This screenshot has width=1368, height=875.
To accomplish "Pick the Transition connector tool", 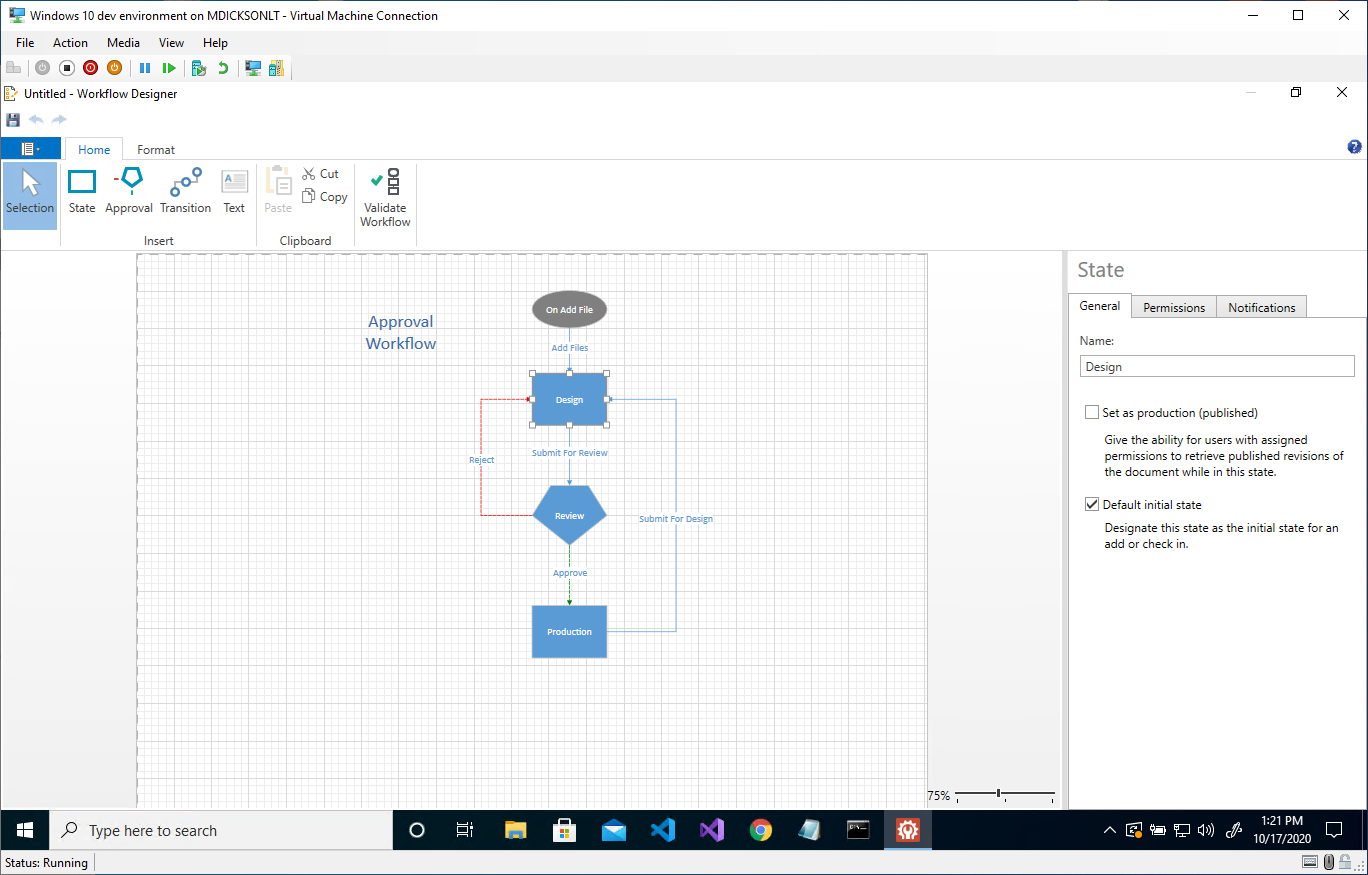I will click(x=185, y=191).
